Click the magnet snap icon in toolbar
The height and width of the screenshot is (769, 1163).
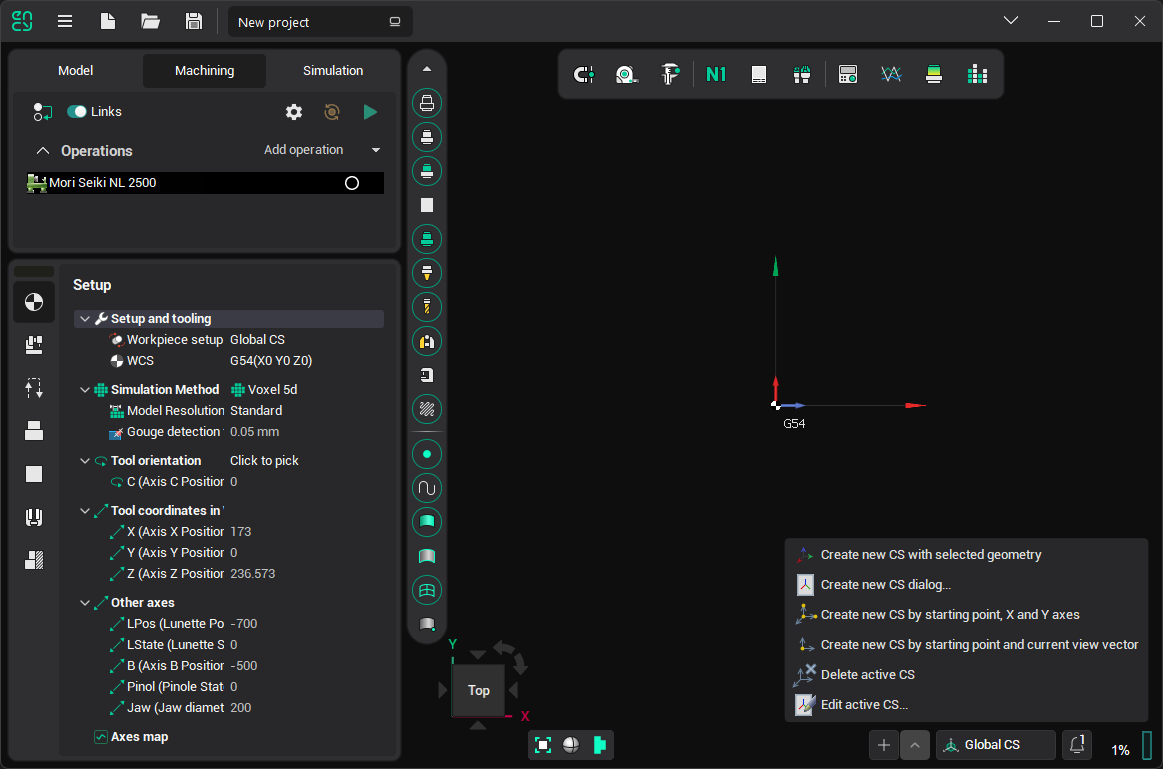(x=583, y=74)
